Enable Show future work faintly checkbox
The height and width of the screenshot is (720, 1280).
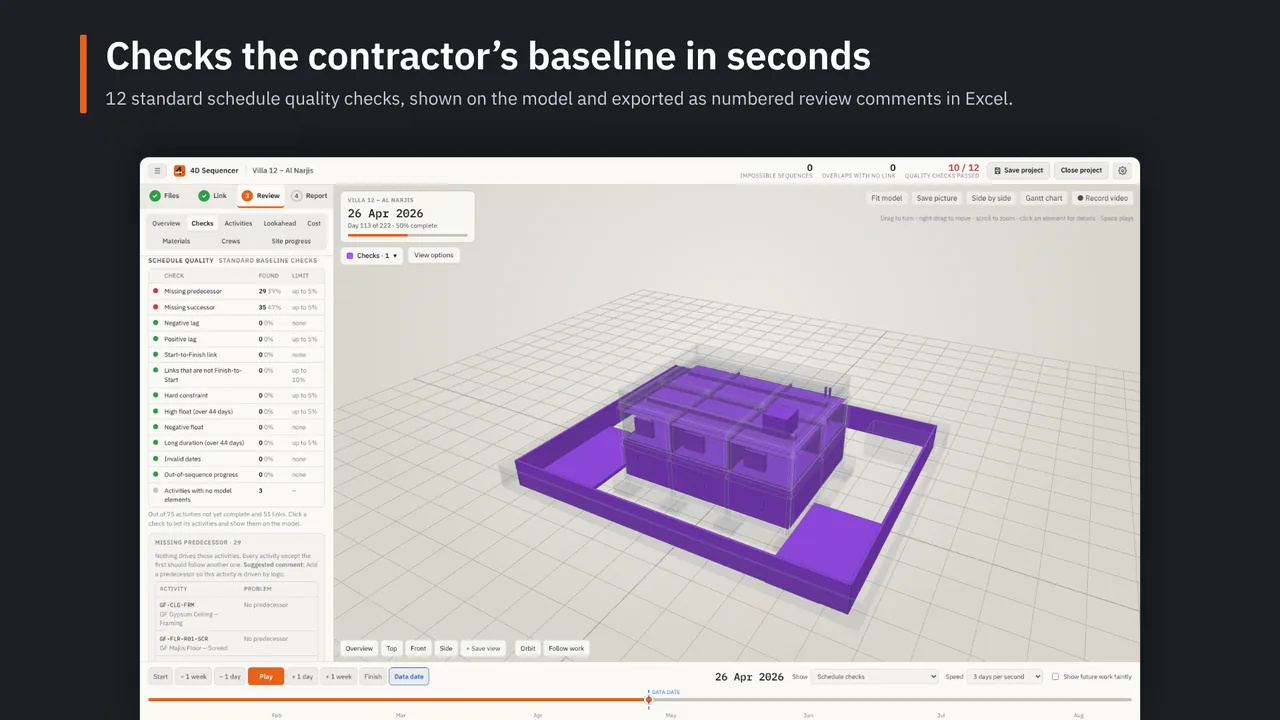pyautogui.click(x=1055, y=677)
